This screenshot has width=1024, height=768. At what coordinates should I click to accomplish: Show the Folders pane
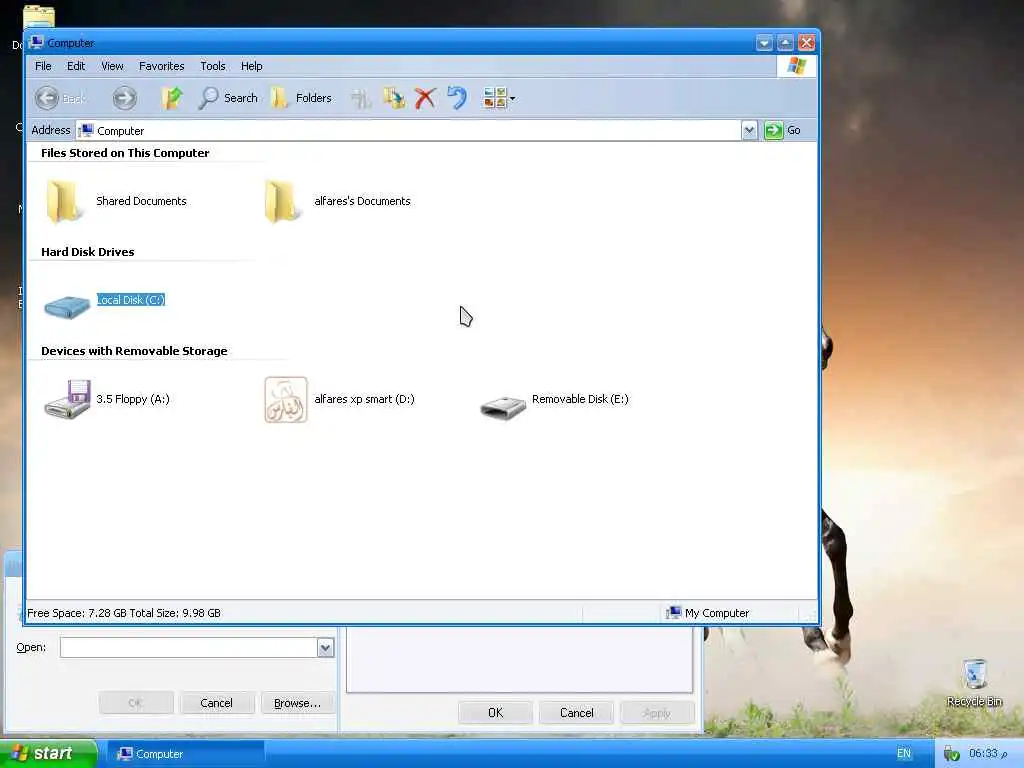point(301,98)
